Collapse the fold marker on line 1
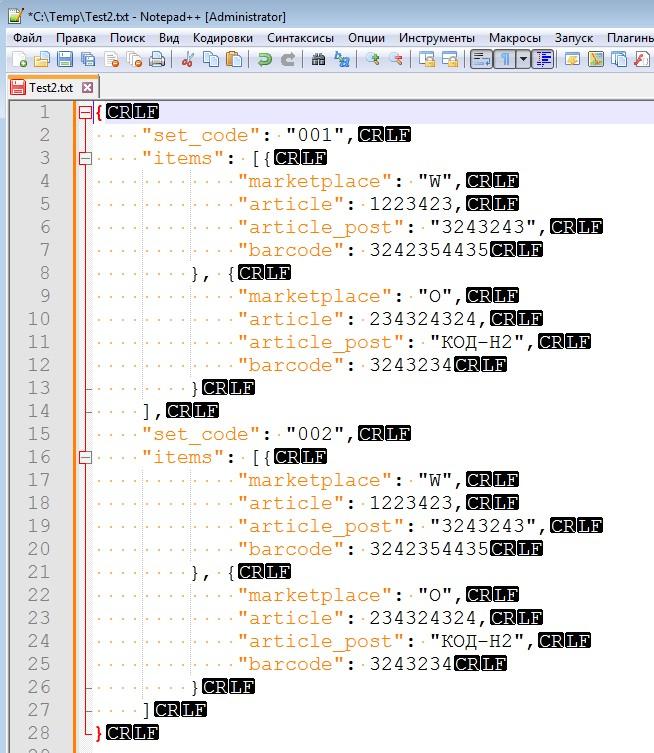The width and height of the screenshot is (654, 753). pyautogui.click(x=85, y=112)
